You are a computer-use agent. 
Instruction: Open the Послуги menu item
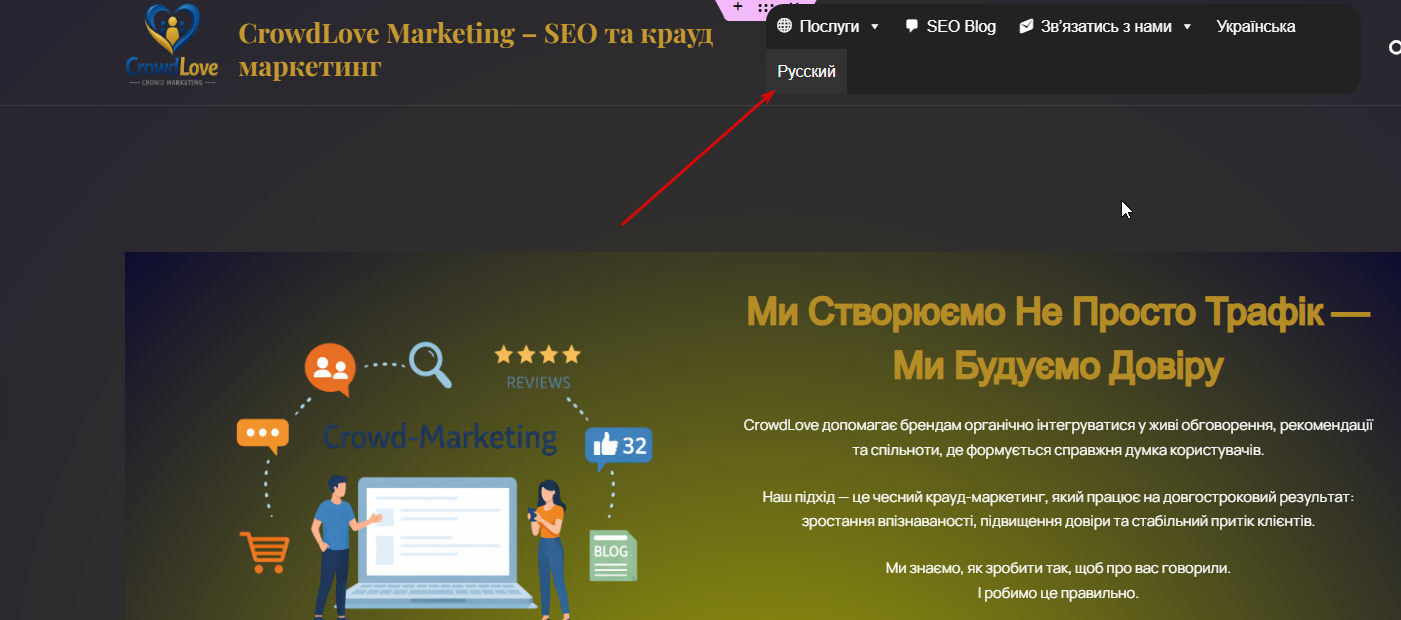coord(818,26)
